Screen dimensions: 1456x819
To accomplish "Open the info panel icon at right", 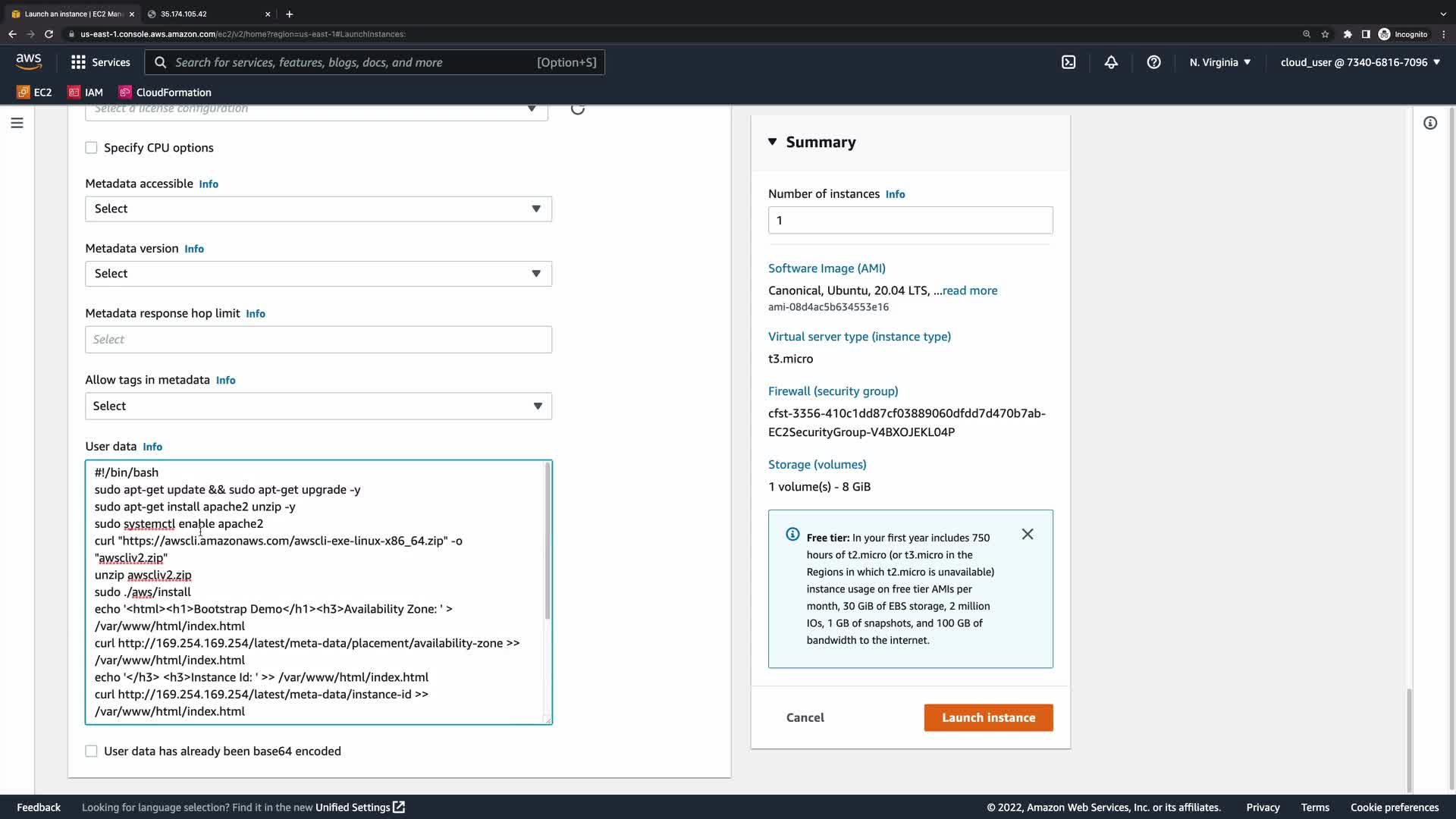I will pos(1430,123).
